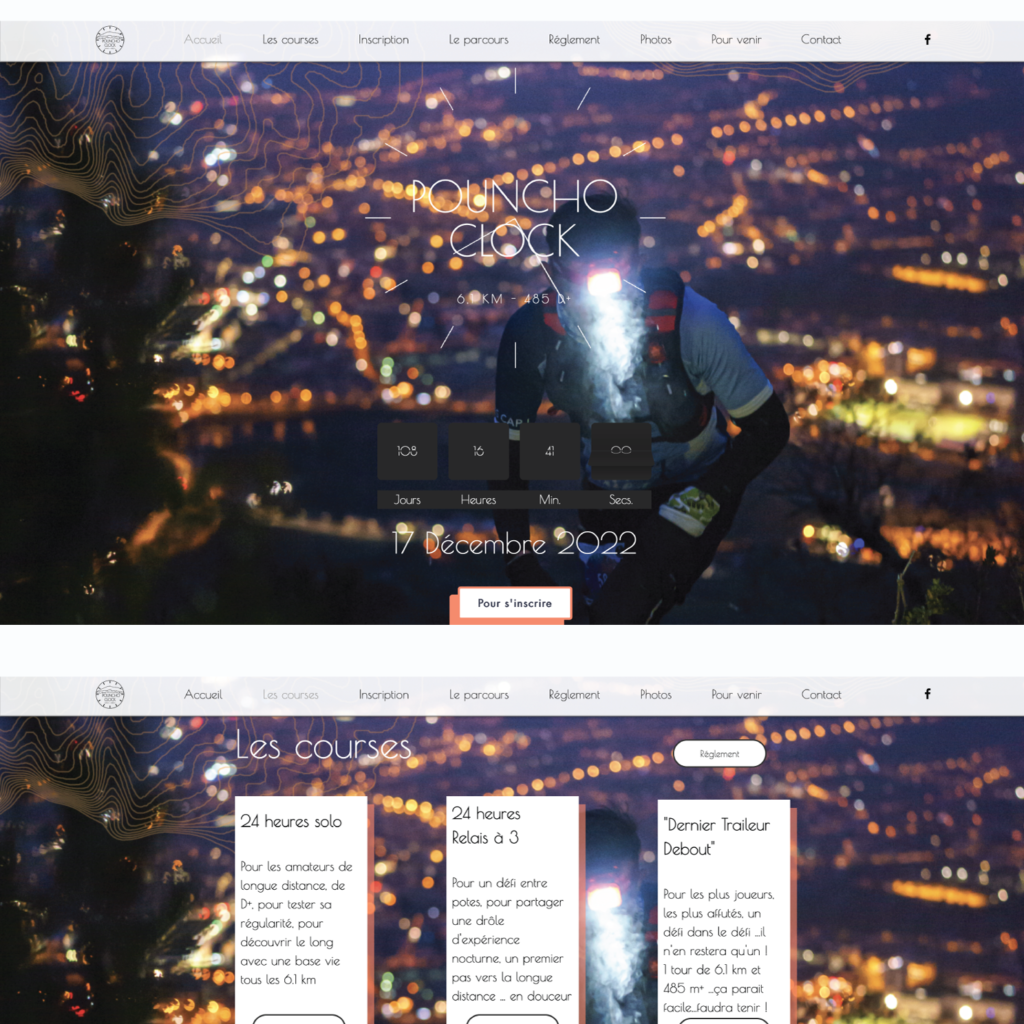Click the Secs. countdown label
Image resolution: width=1024 pixels, height=1024 pixels.
(x=621, y=500)
